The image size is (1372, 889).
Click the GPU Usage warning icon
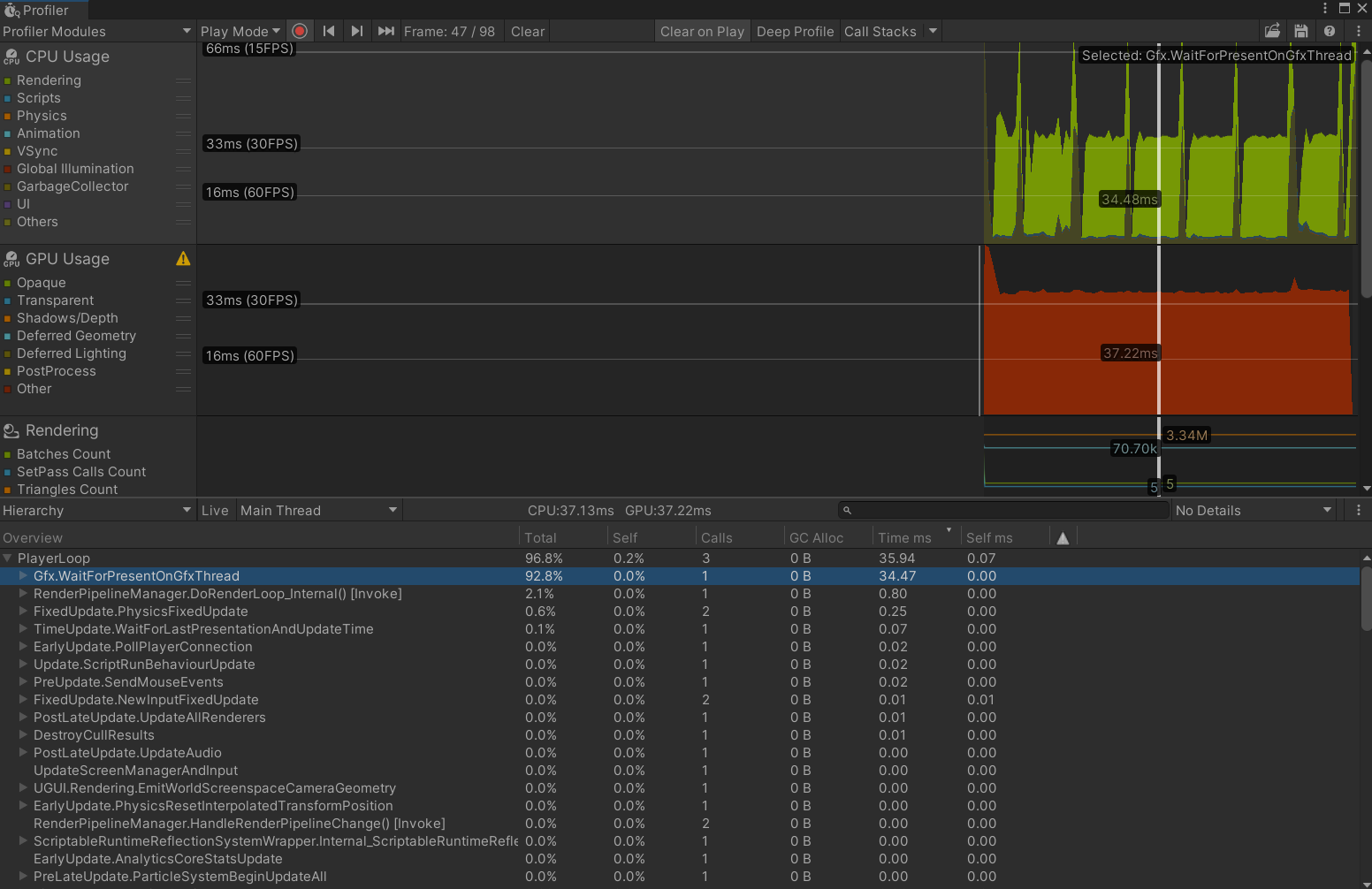183,259
